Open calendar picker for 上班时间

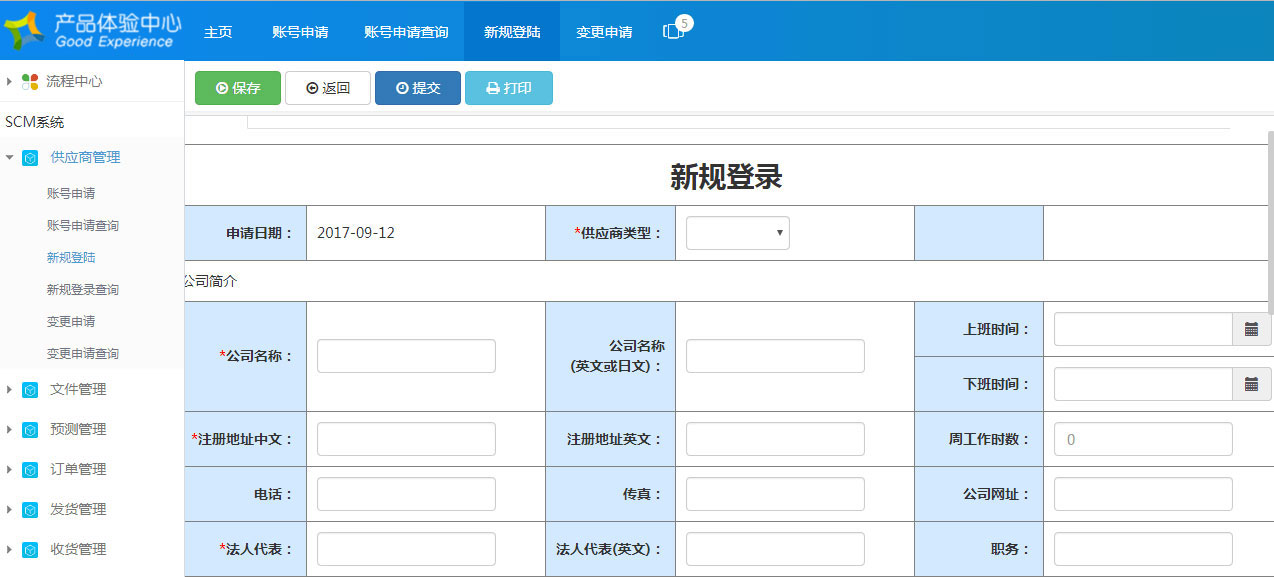point(1251,329)
